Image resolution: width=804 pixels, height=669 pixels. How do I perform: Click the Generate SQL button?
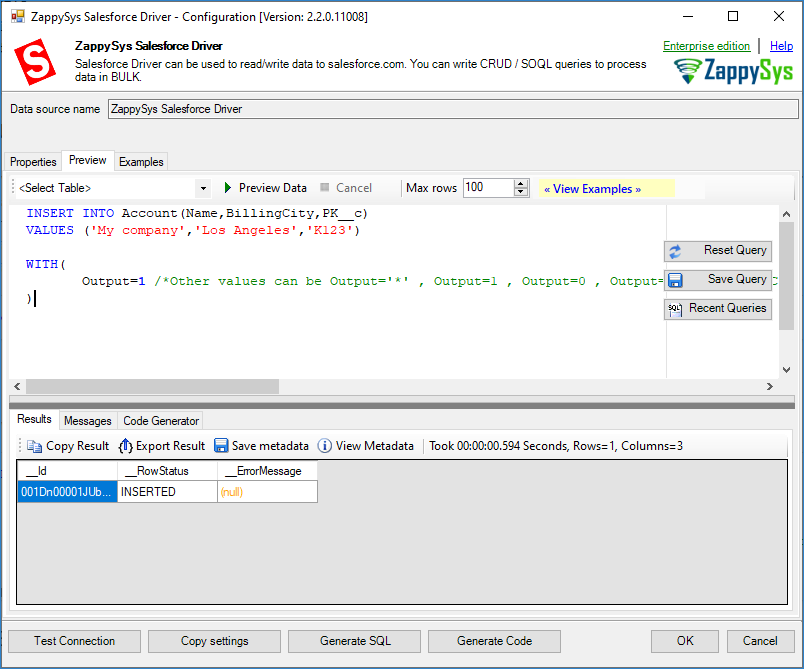point(355,641)
